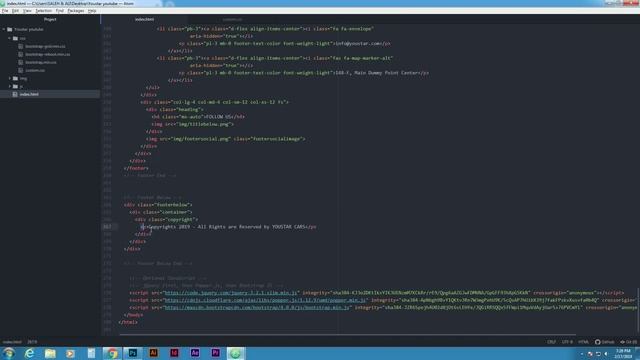Open the Edit menu
This screenshot has width=640, height=360.
(16, 11)
